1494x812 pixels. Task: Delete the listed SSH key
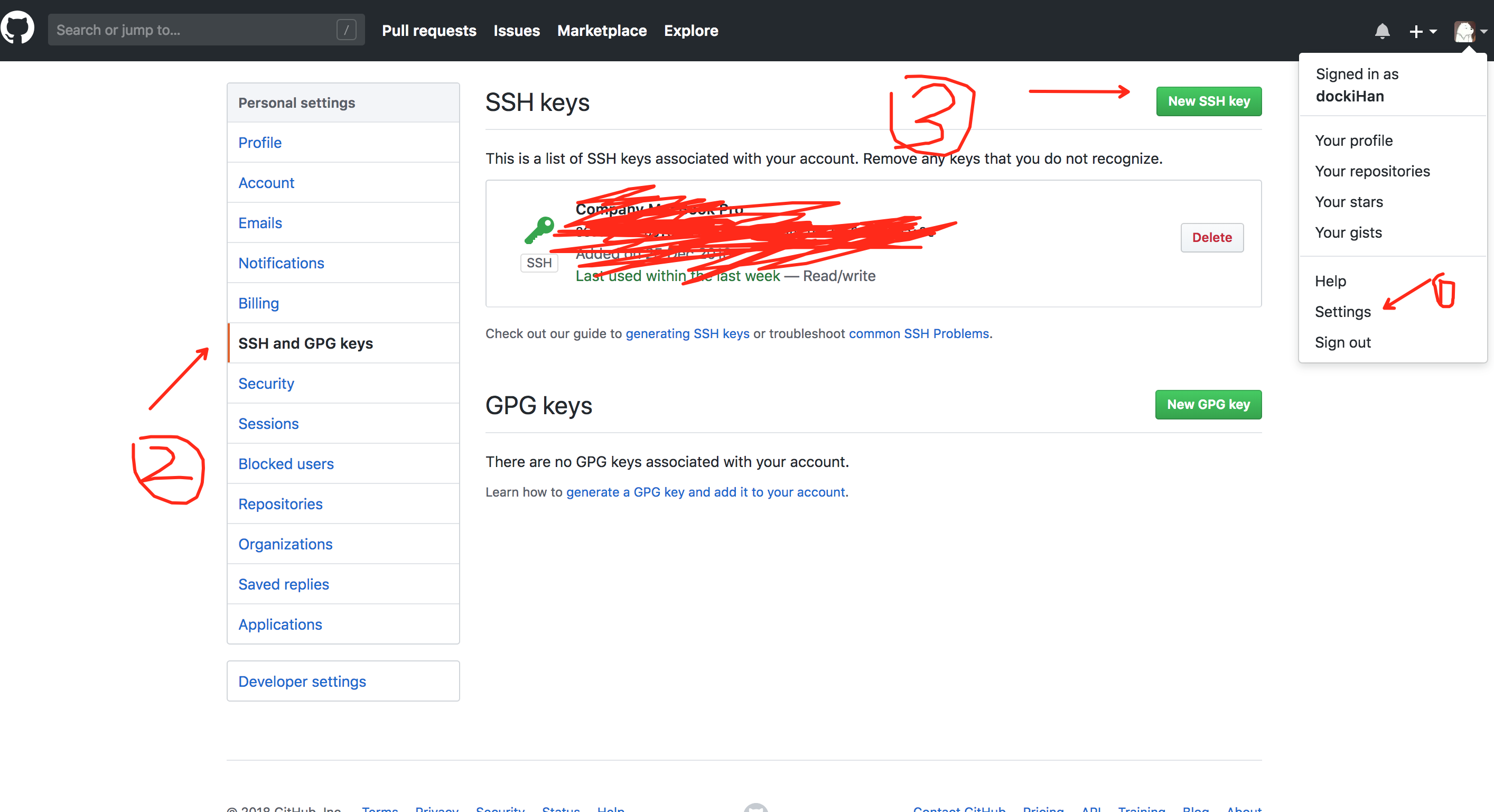1211,238
